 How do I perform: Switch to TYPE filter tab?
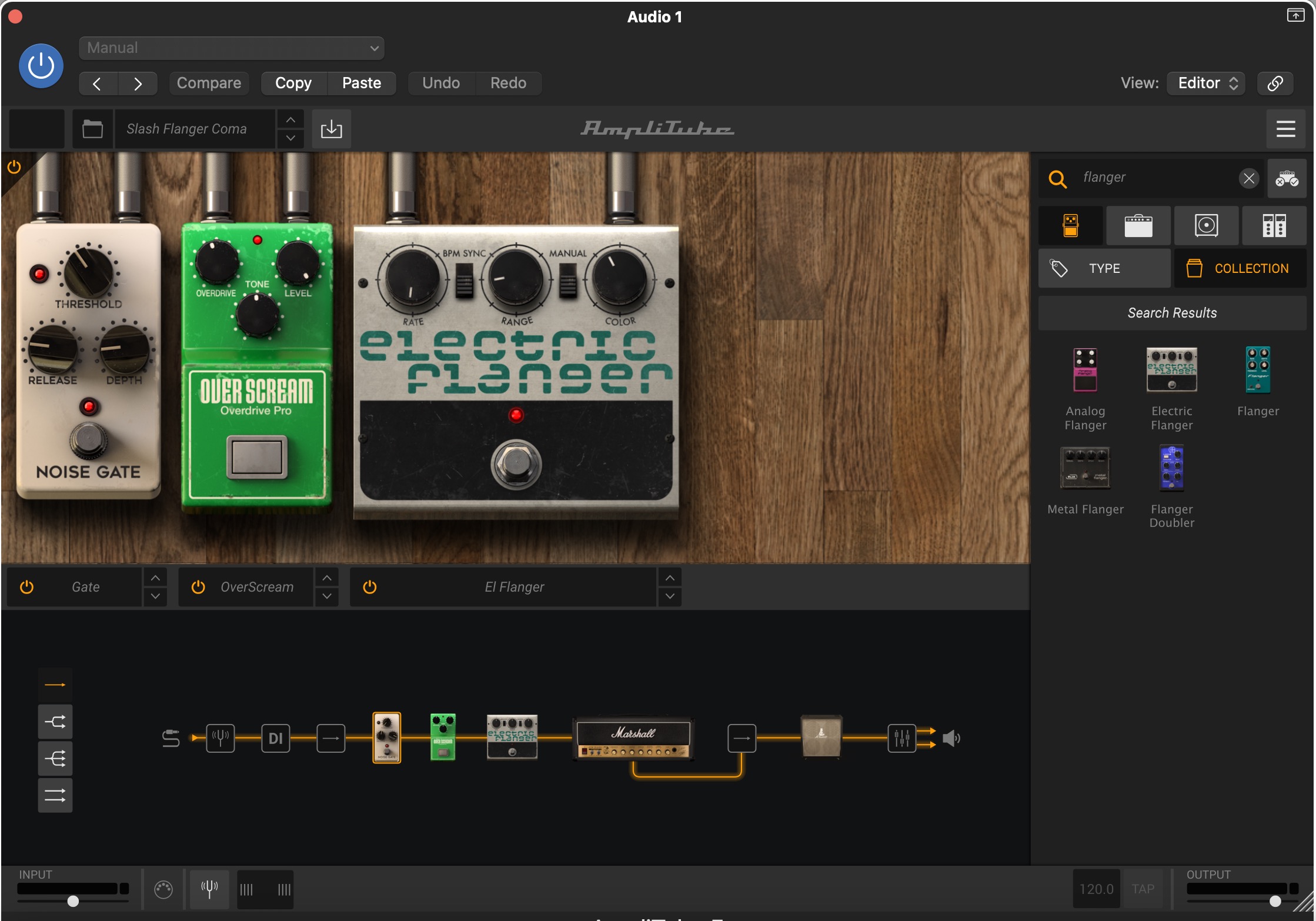[x=1104, y=268]
